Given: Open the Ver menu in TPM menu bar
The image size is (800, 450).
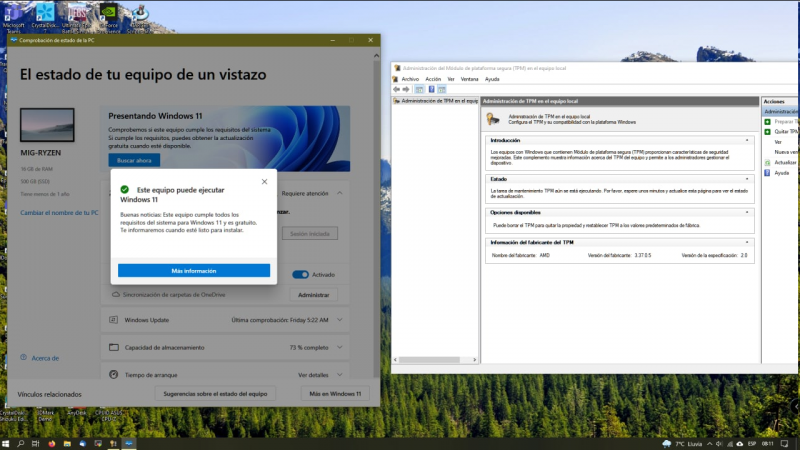Looking at the screenshot, I should [451, 79].
